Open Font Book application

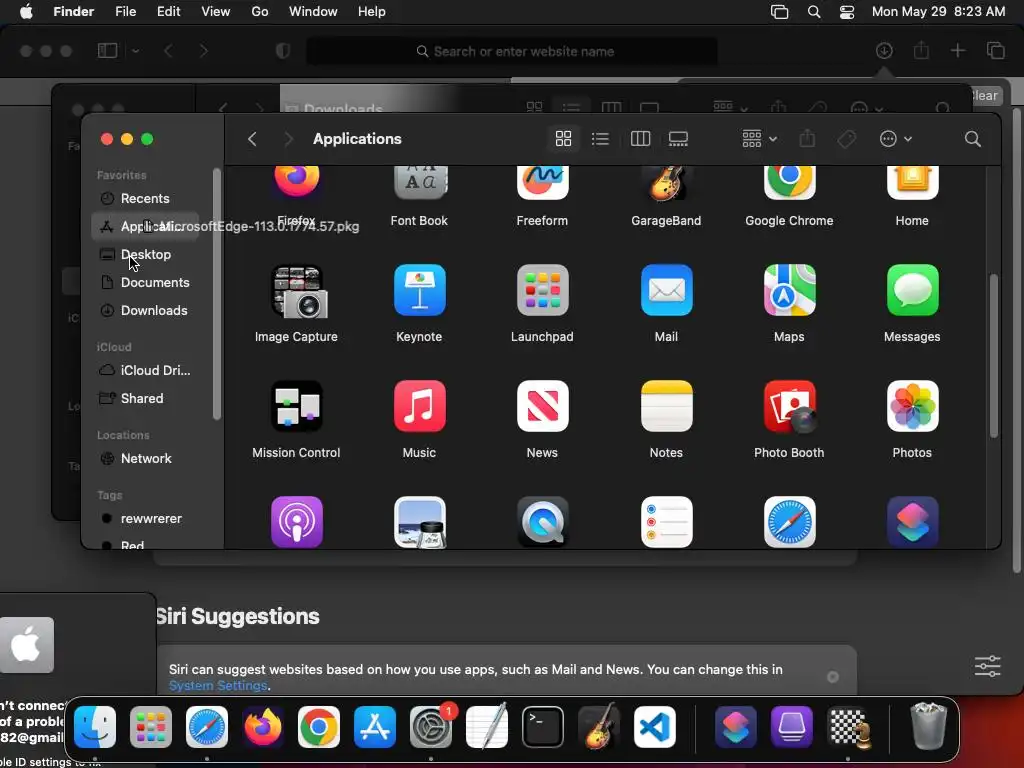point(420,182)
